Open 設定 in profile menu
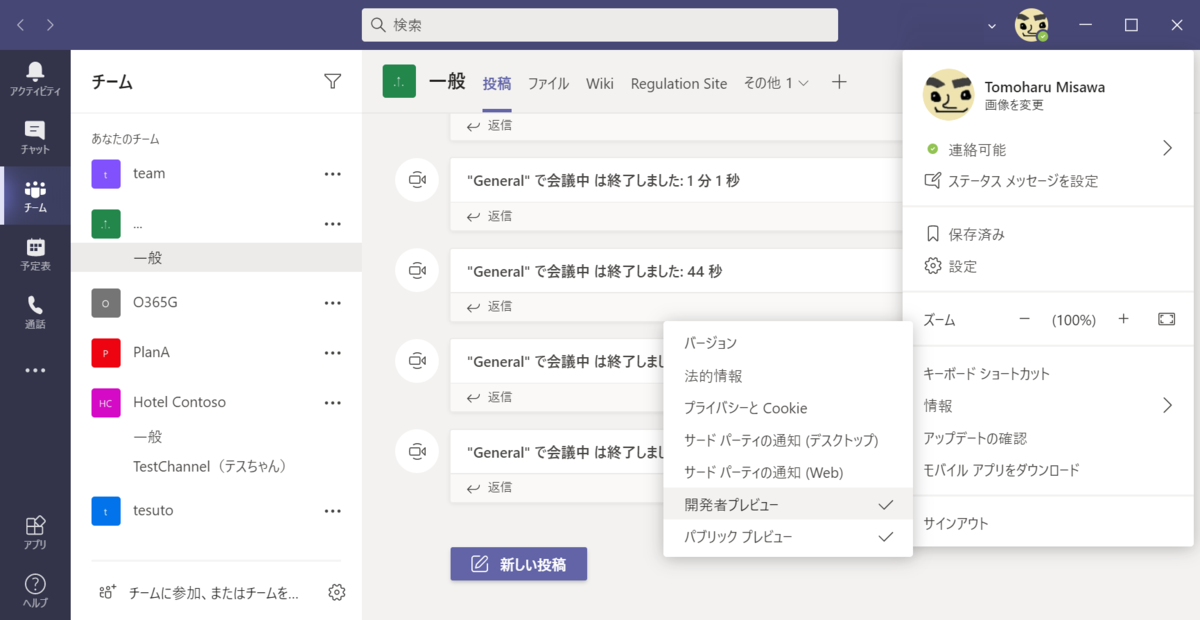The width and height of the screenshot is (1200, 620). (x=951, y=266)
